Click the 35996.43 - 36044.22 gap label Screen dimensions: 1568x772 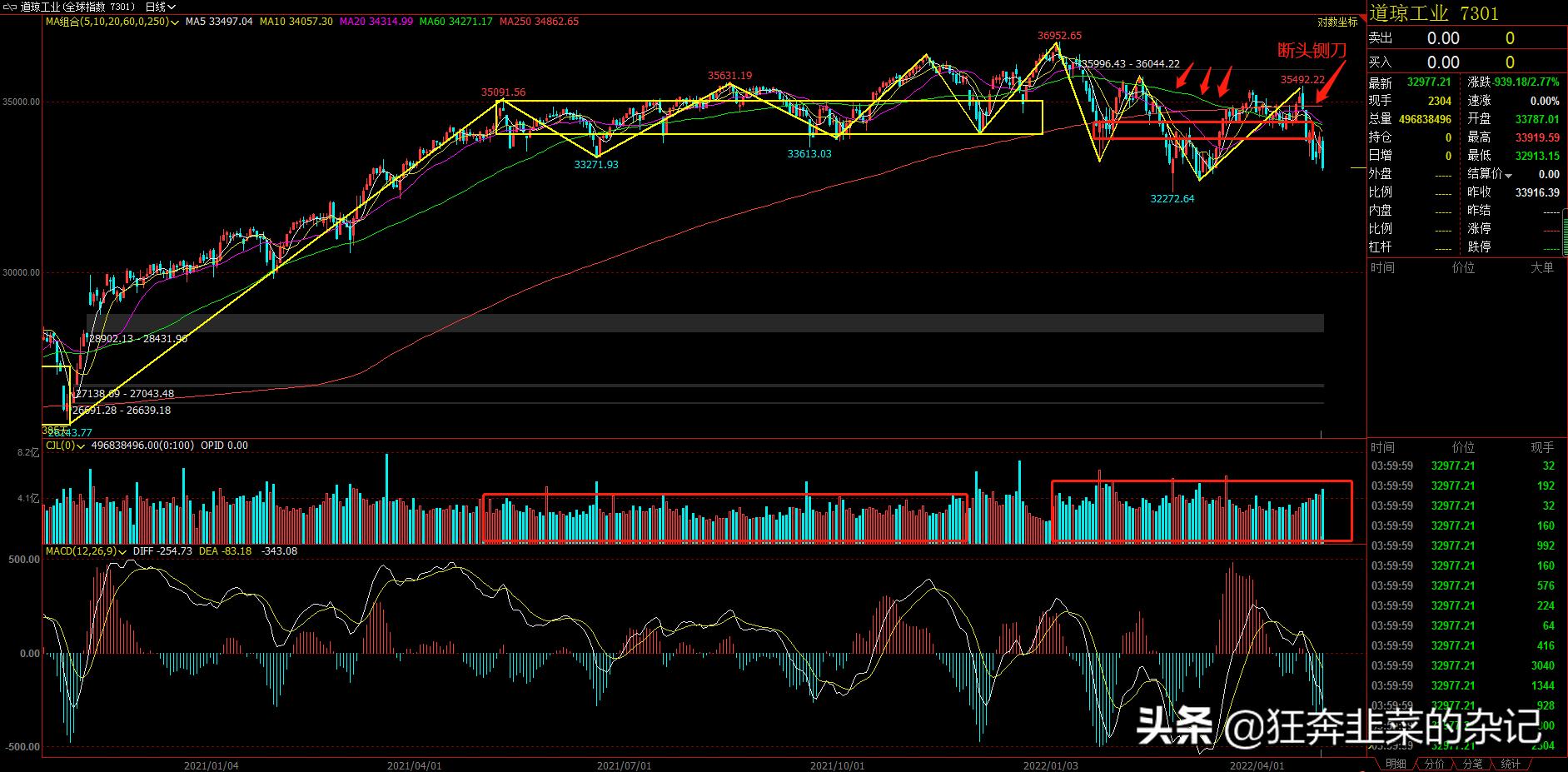[x=1130, y=64]
